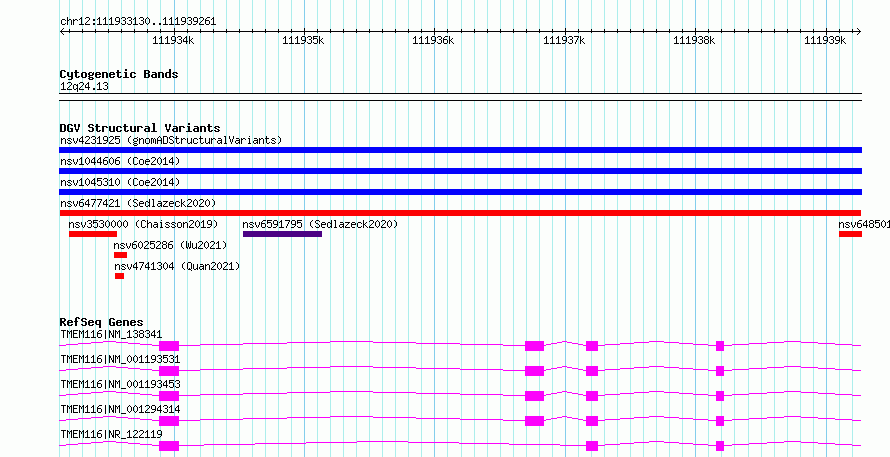Click the cut-off nsv648501 label at right edge
Screen dimensions: 890x457
click(x=864, y=224)
